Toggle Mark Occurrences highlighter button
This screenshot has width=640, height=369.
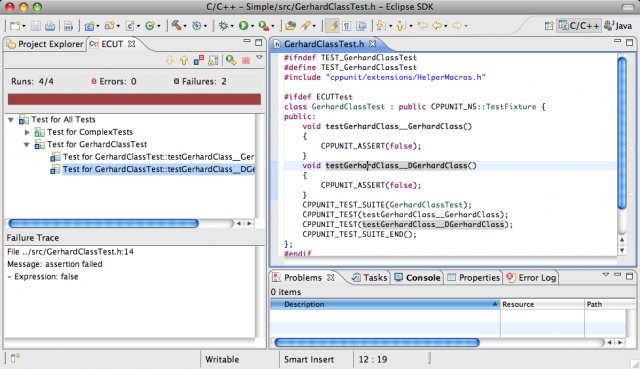tap(332, 26)
